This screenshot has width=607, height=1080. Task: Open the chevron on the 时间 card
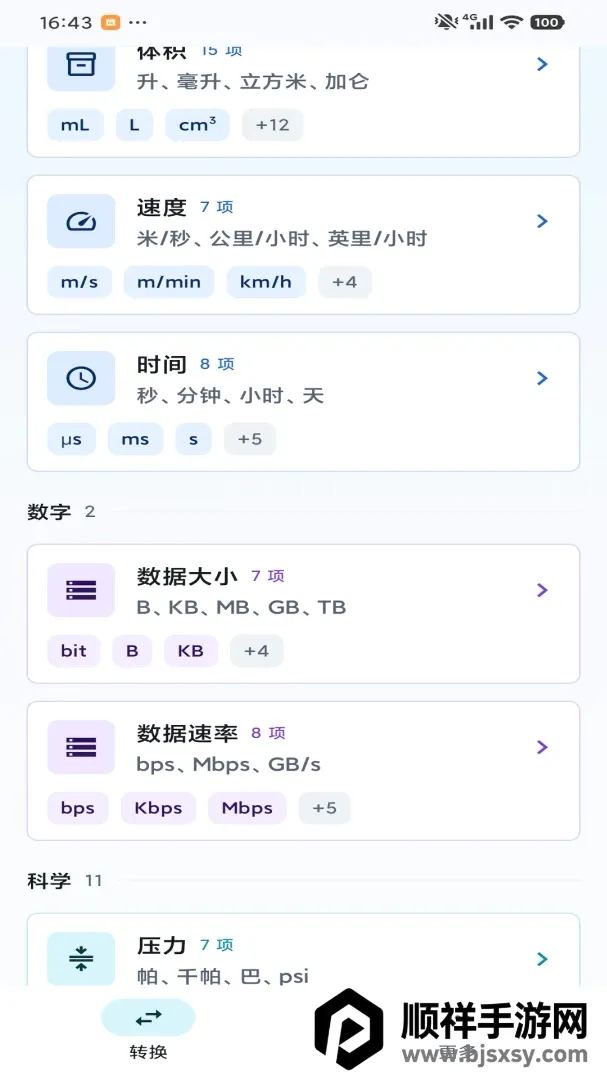click(542, 378)
